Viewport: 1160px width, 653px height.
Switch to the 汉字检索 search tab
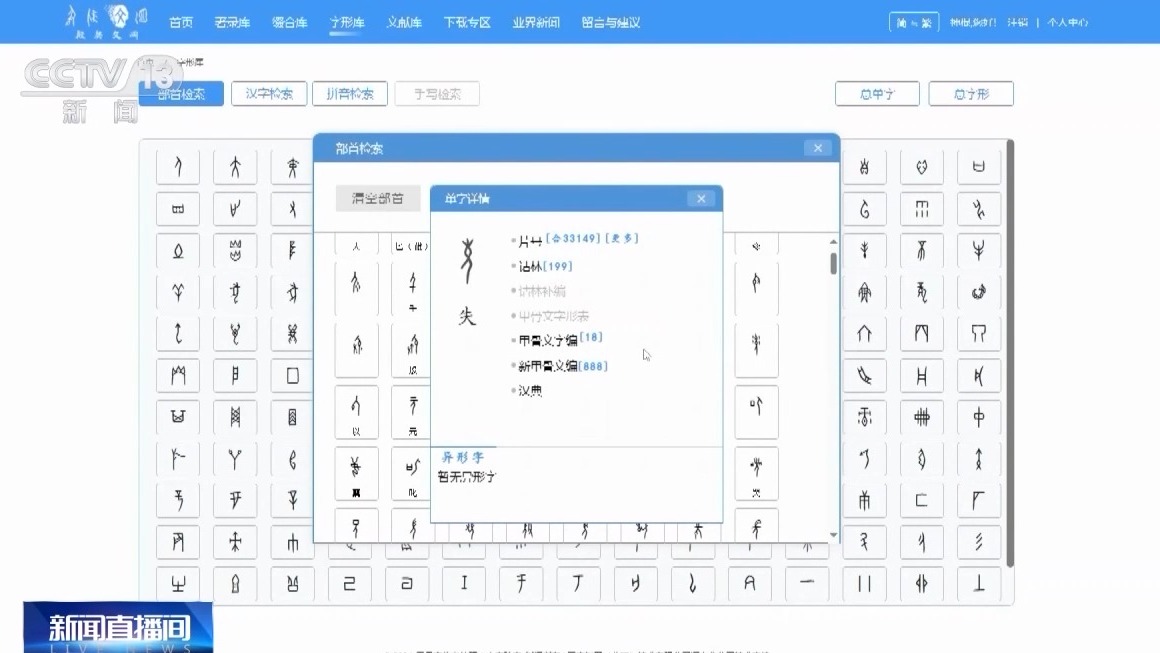pos(268,93)
